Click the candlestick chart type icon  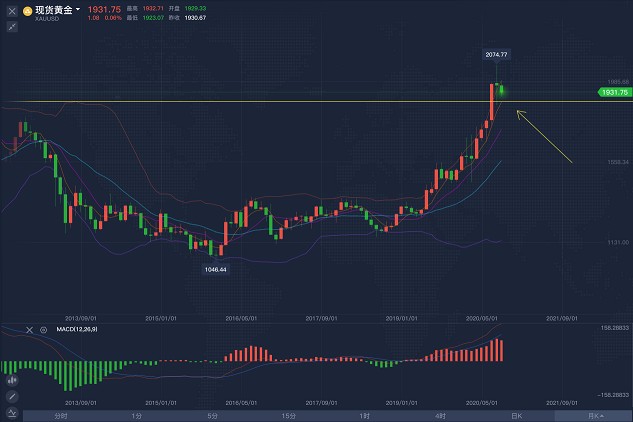[x=12, y=380]
